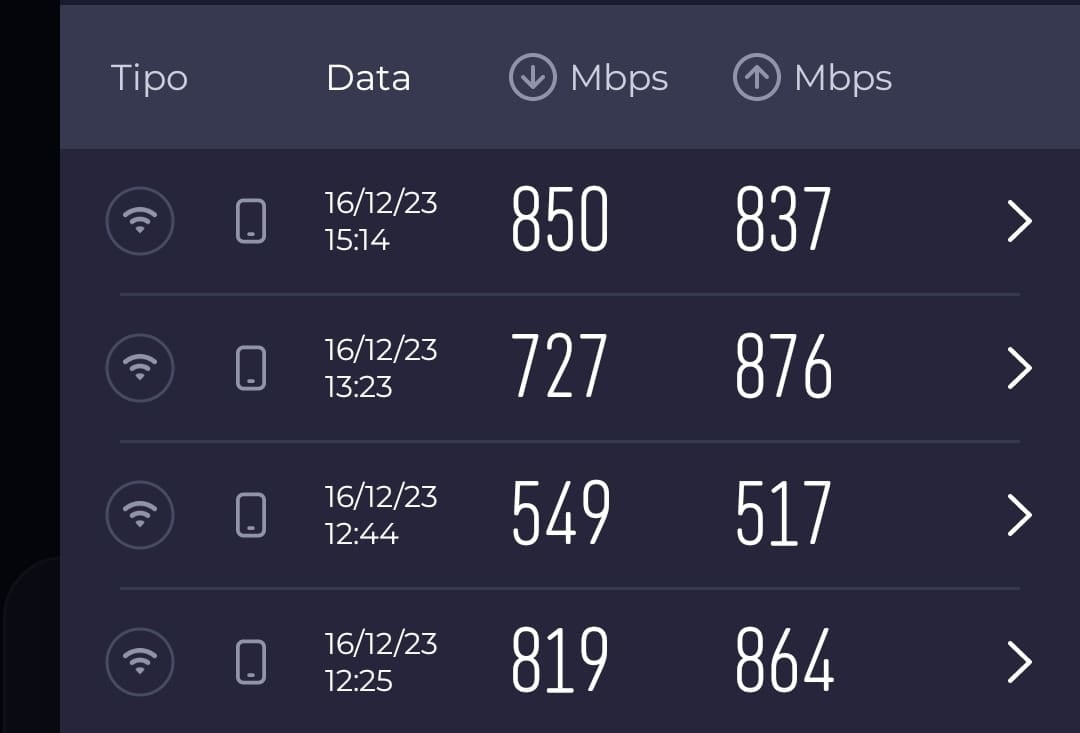The image size is (1080, 733).
Task: Sort results by the Tipo column
Action: tap(149, 78)
